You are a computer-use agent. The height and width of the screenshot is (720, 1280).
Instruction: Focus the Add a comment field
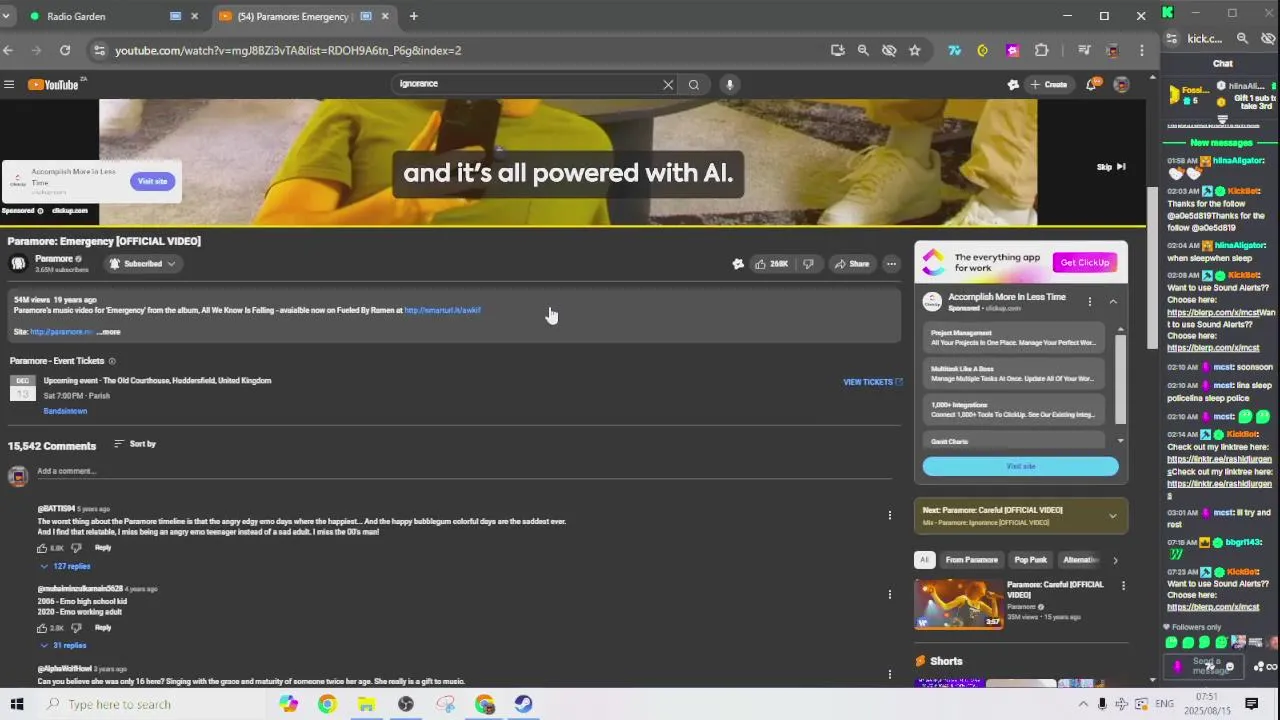[464, 472]
